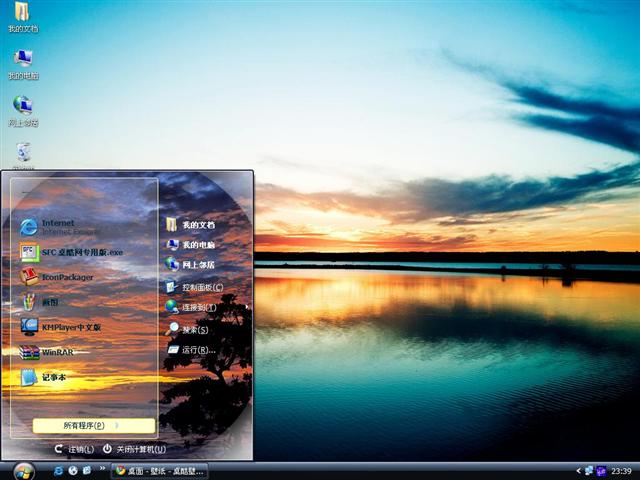Open 控制面板(C) control panel
640x480 pixels.
click(194, 287)
